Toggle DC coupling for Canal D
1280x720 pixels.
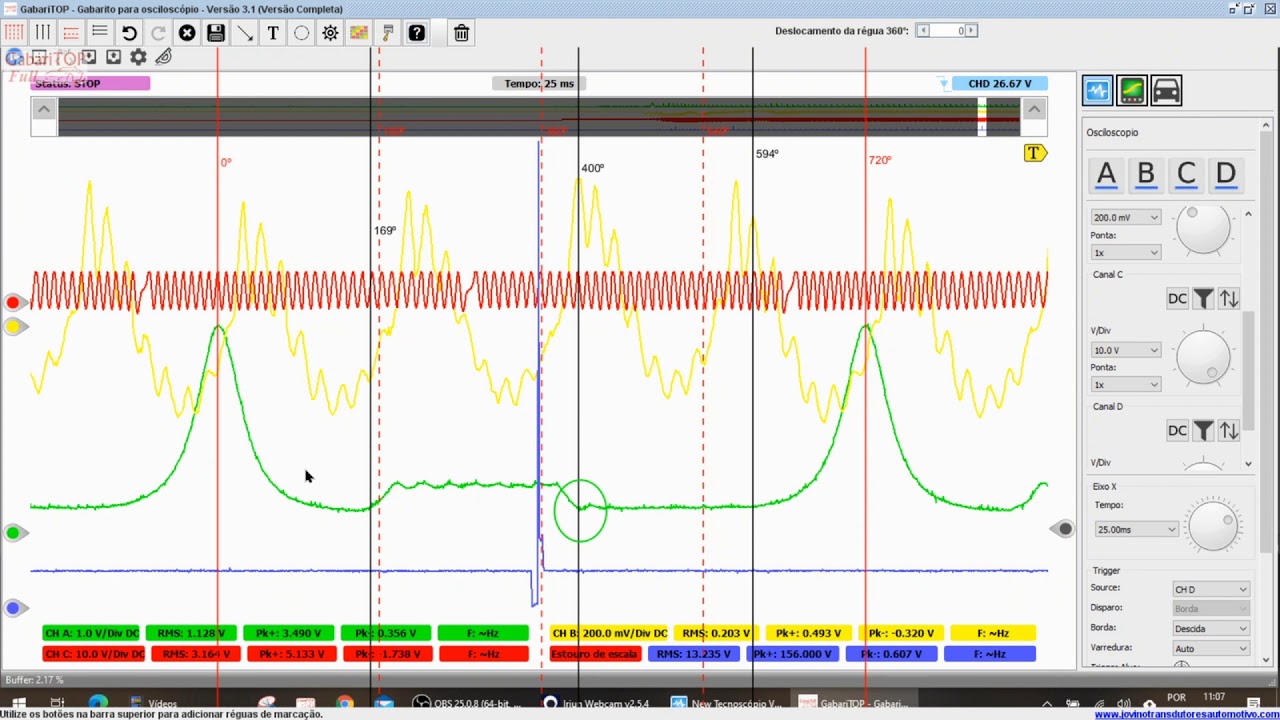click(1177, 431)
